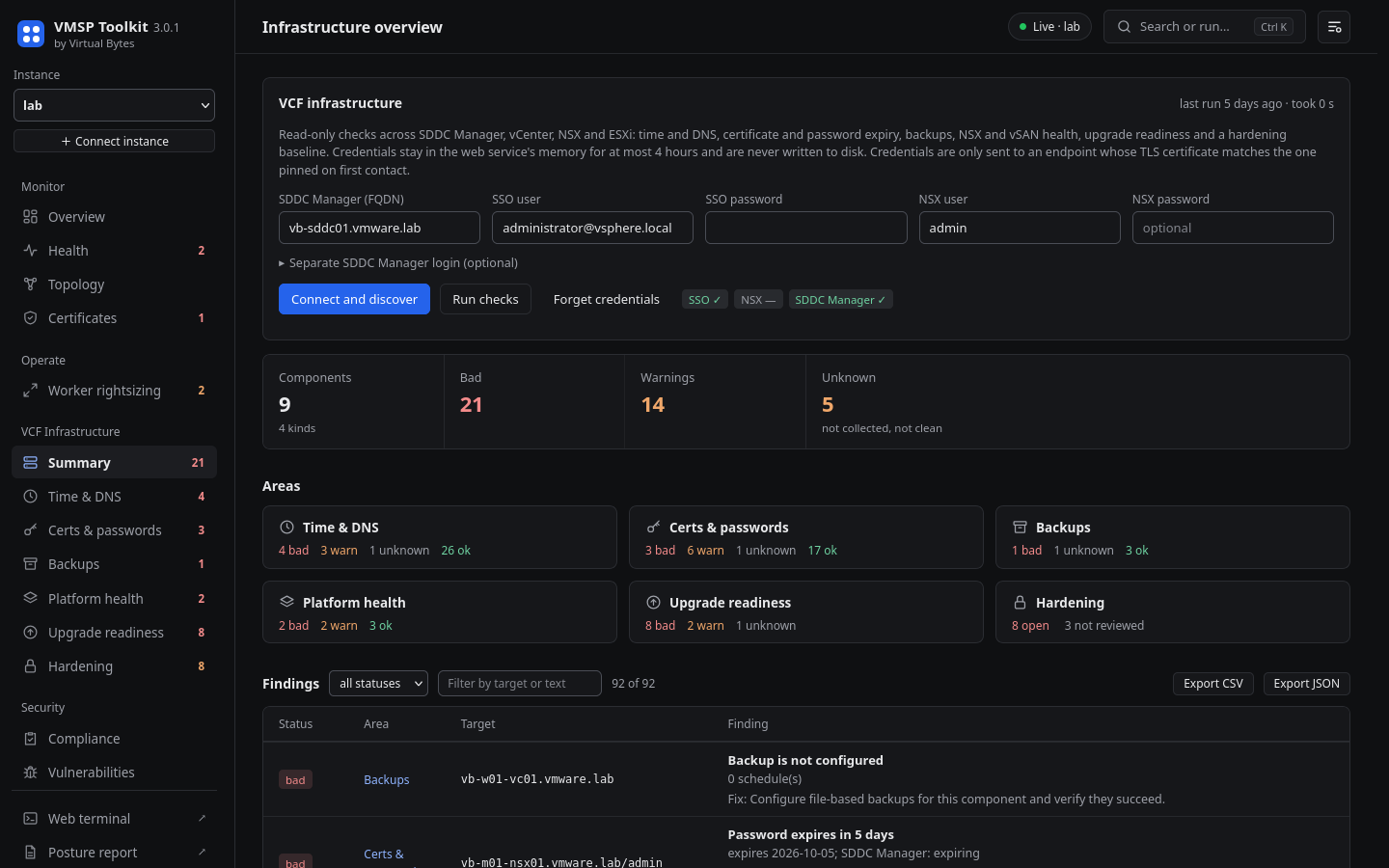Click the Search or run box
The height and width of the screenshot is (868, 1389).
tap(1204, 27)
